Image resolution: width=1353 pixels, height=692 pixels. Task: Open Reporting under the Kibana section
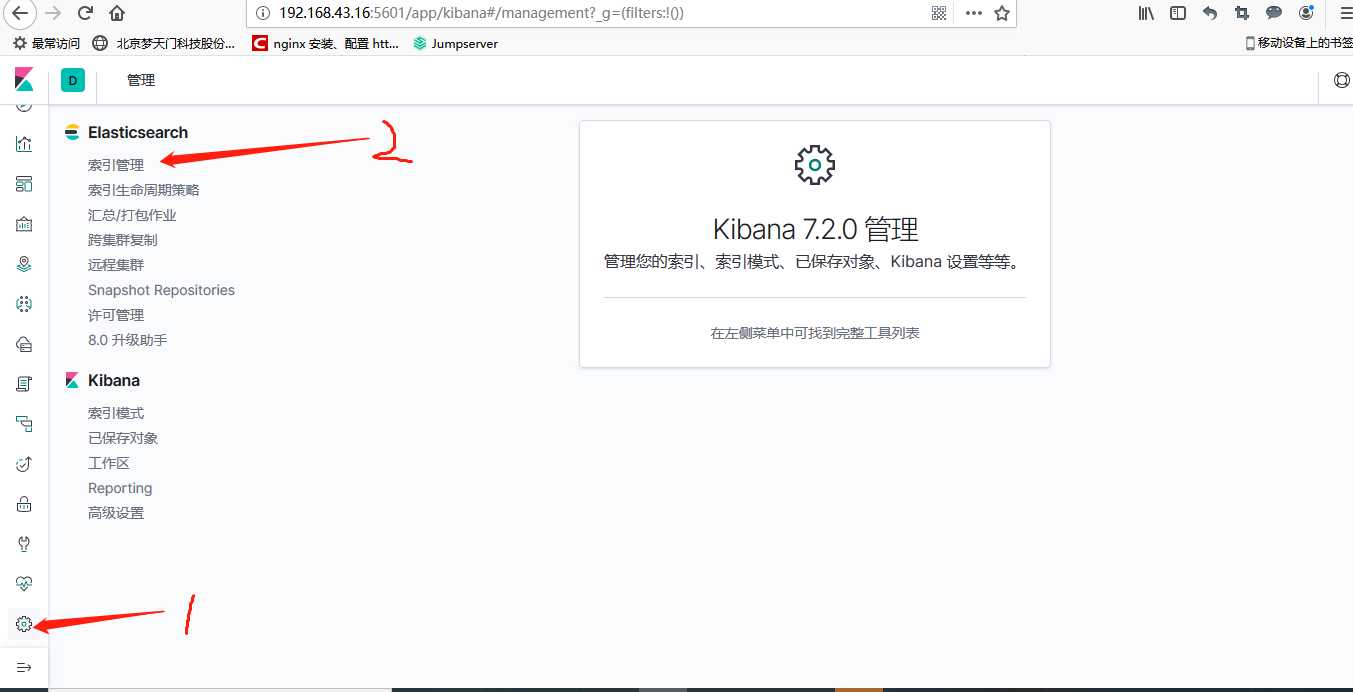click(x=120, y=488)
